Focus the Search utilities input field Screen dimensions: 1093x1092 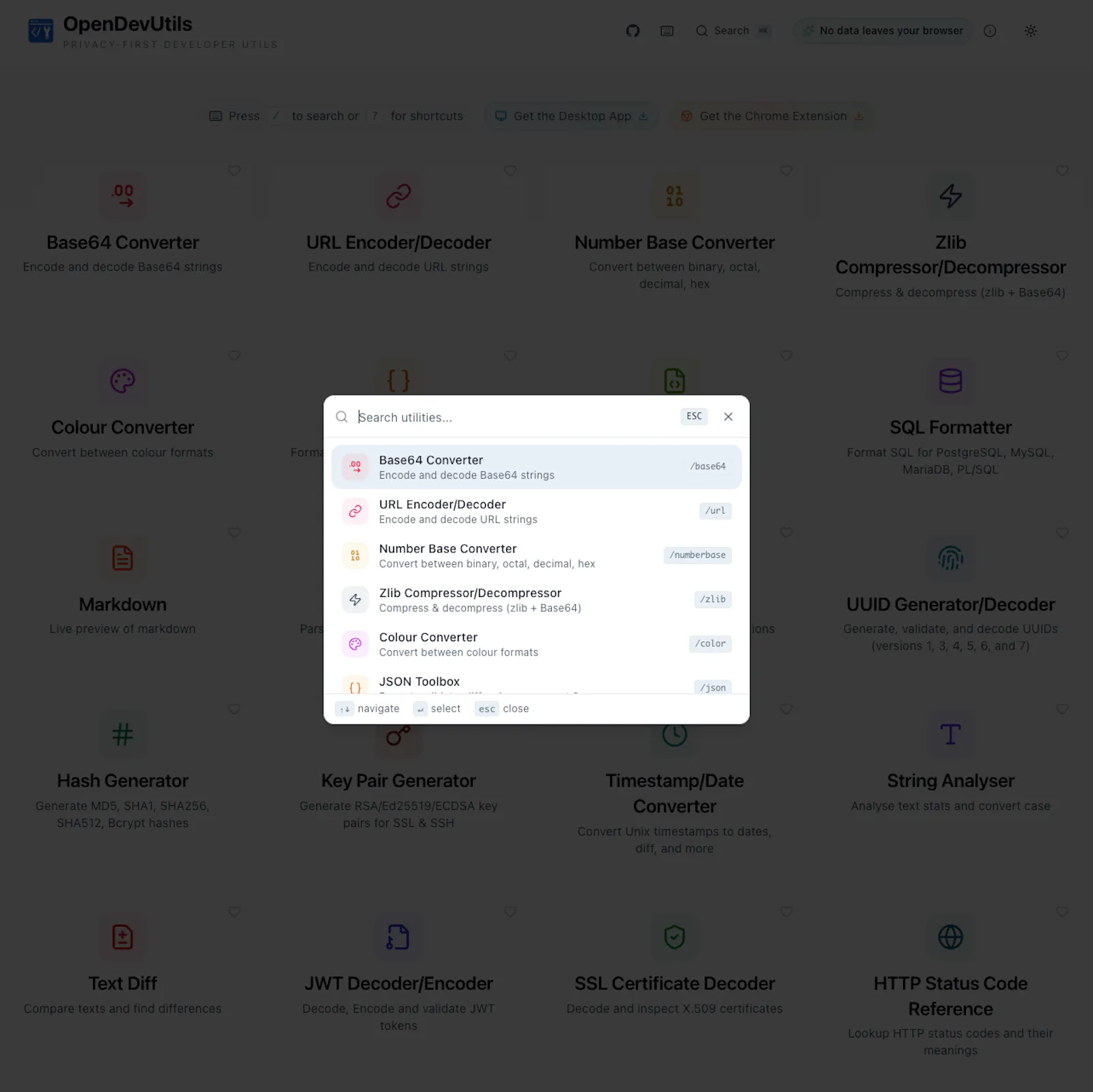pyautogui.click(x=514, y=417)
